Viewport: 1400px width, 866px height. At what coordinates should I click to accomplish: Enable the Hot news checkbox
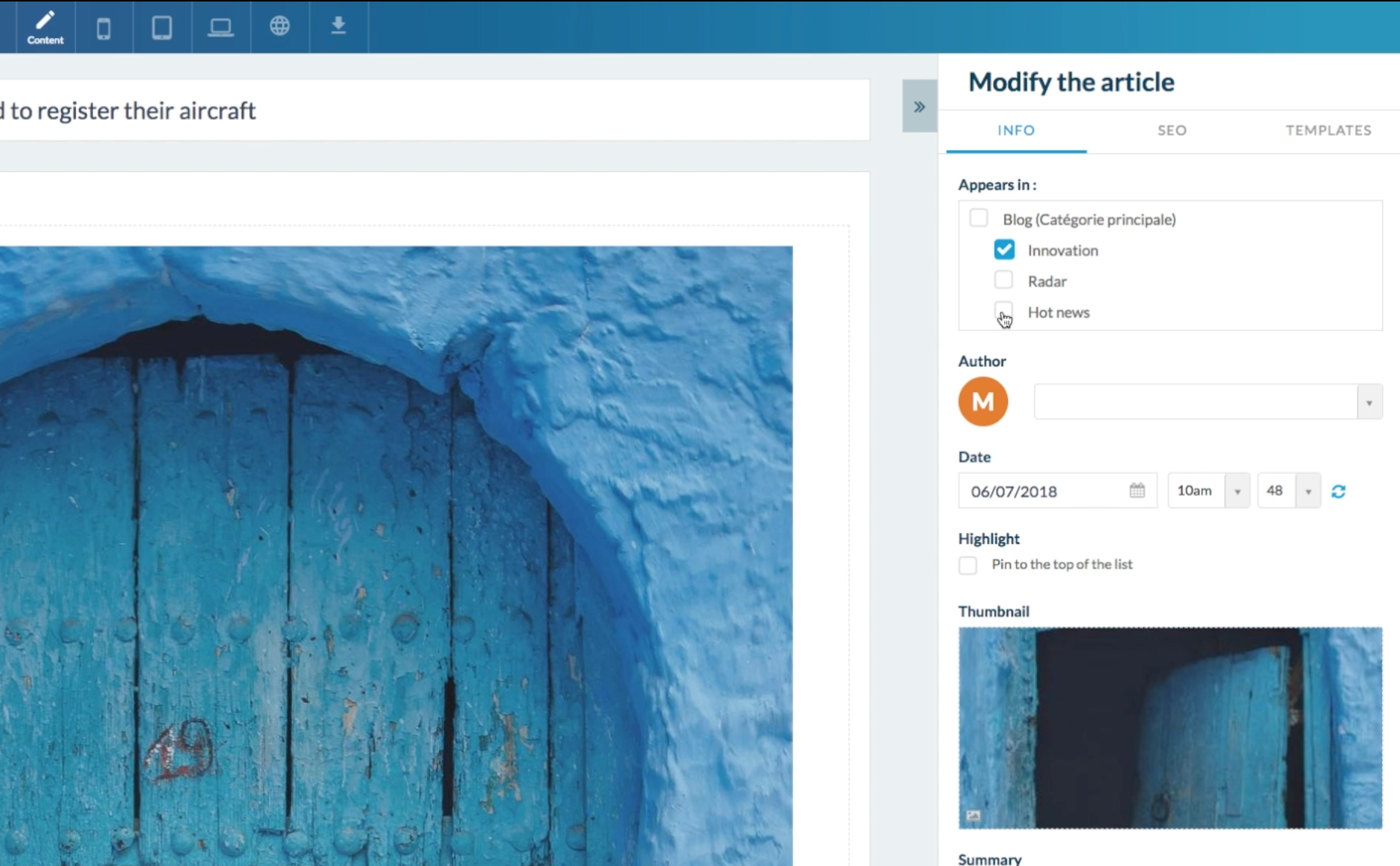1004,310
